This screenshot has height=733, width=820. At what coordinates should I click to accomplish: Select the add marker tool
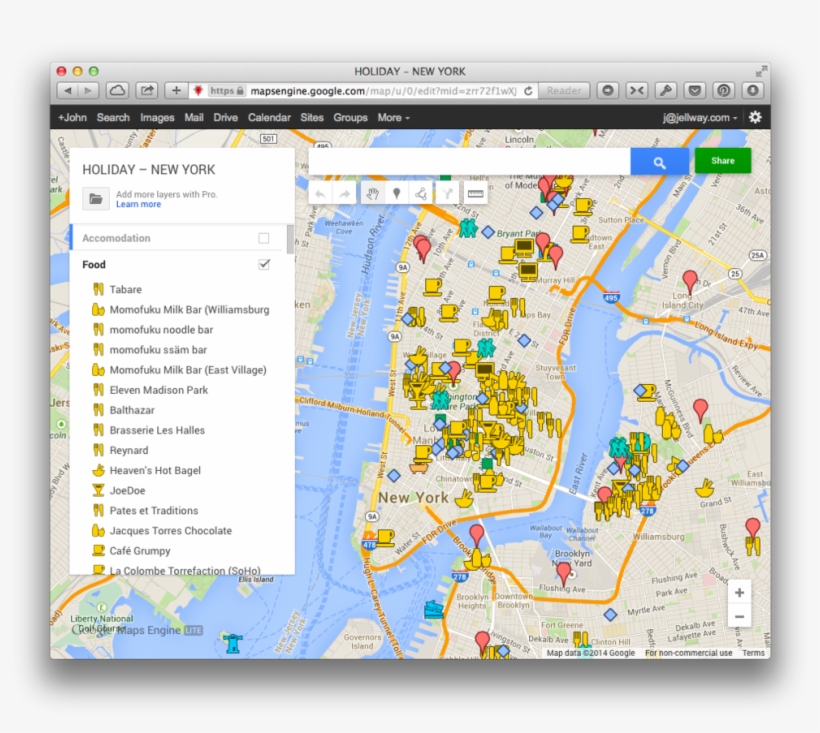396,194
